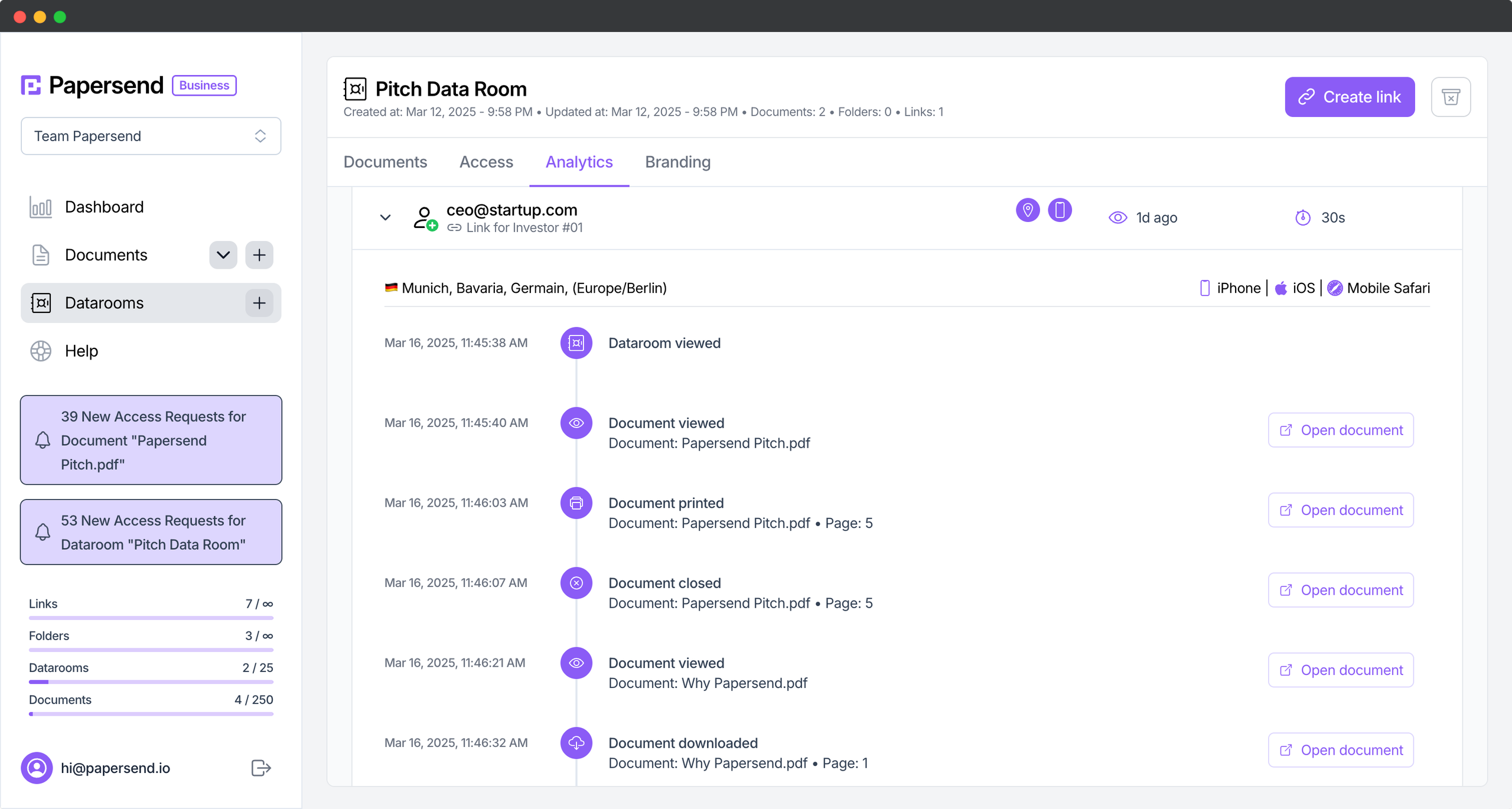Screen dimensions: 1512x809
Task: Click the sign out icon next to hi@papersend.io
Action: click(260, 768)
